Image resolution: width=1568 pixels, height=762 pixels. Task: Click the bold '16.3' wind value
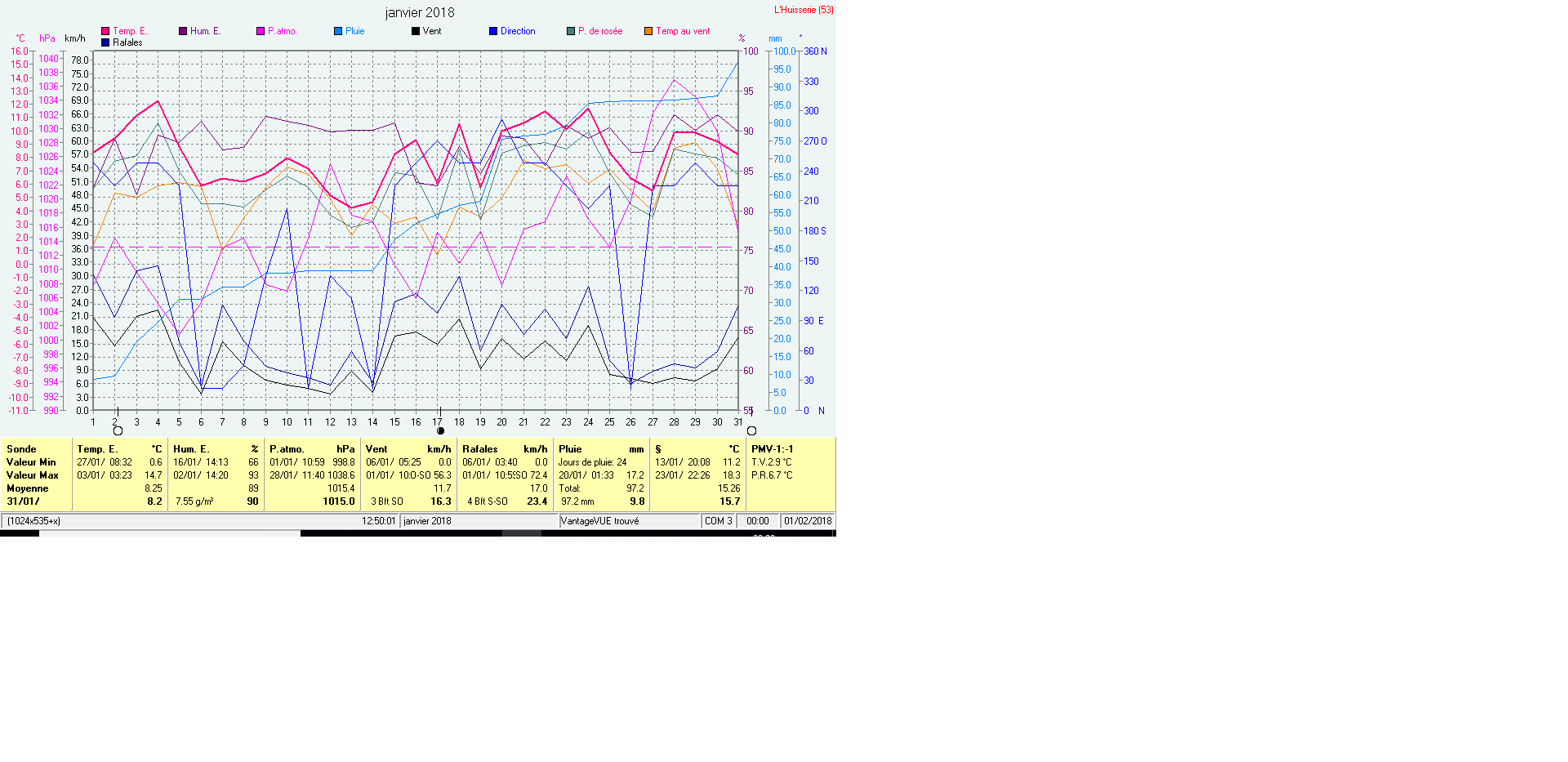click(441, 501)
